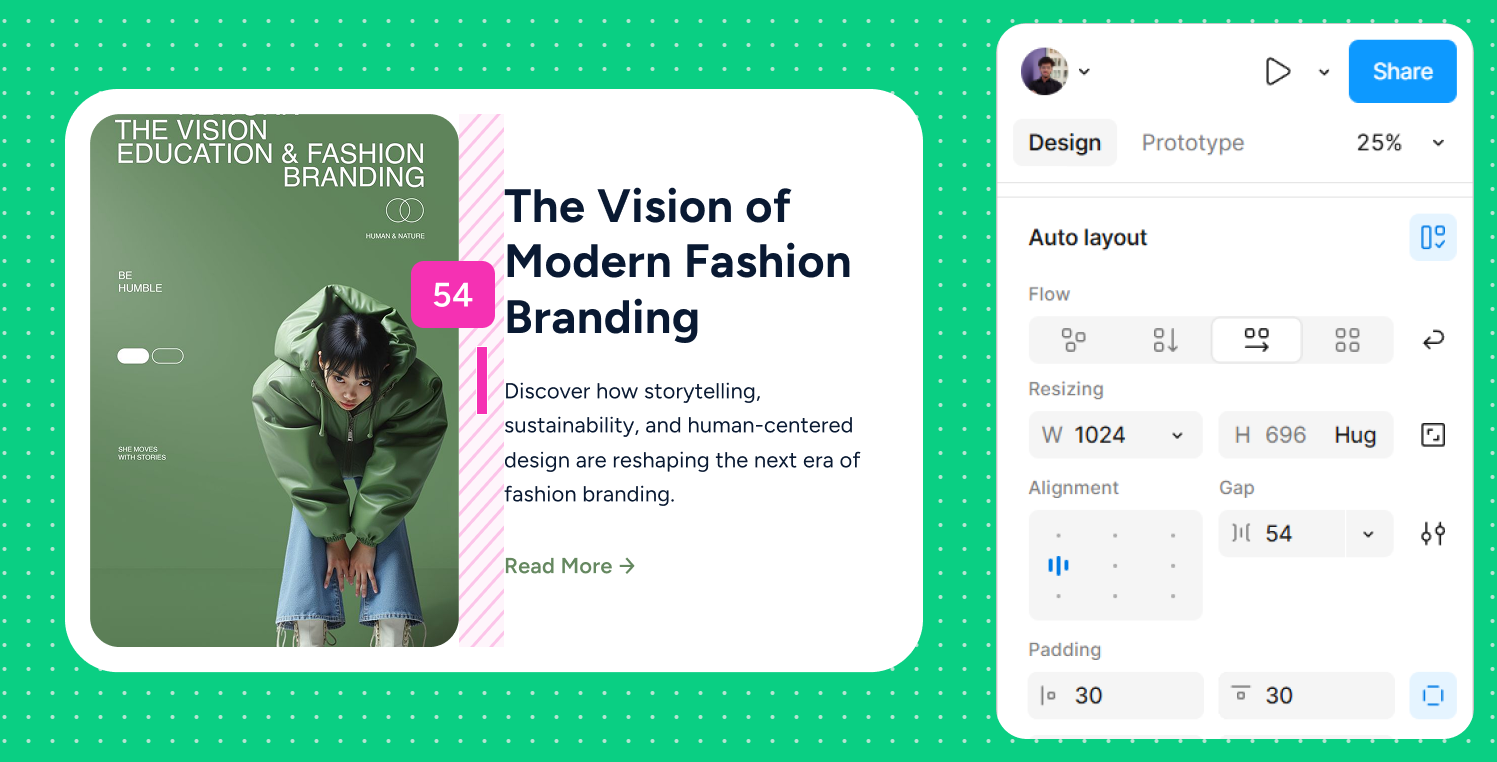
Task: Click the auto layout toggle icon in header
Action: [x=1432, y=238]
